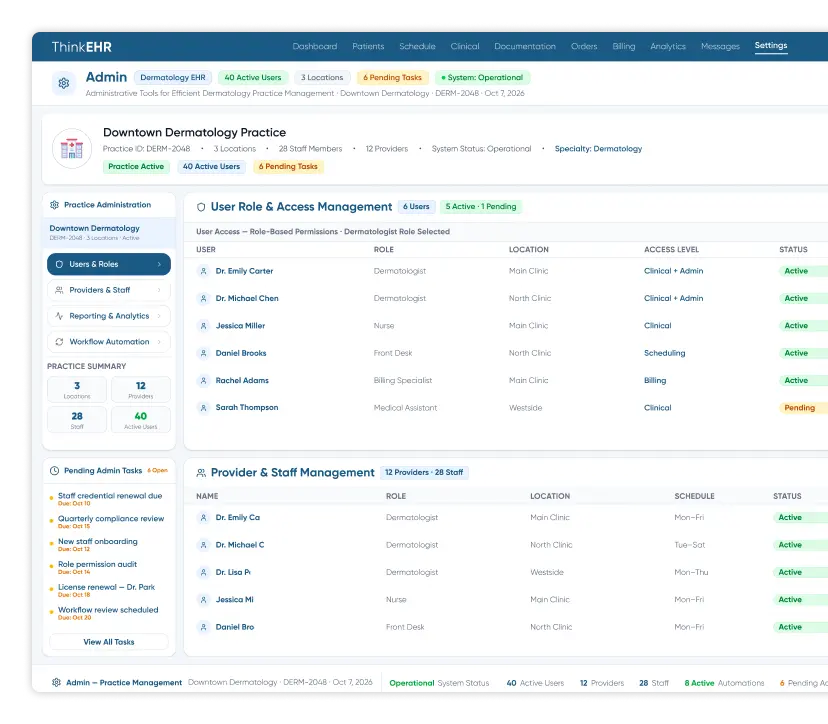
Task: Click the 3 Locations header badge
Action: pyautogui.click(x=322, y=78)
